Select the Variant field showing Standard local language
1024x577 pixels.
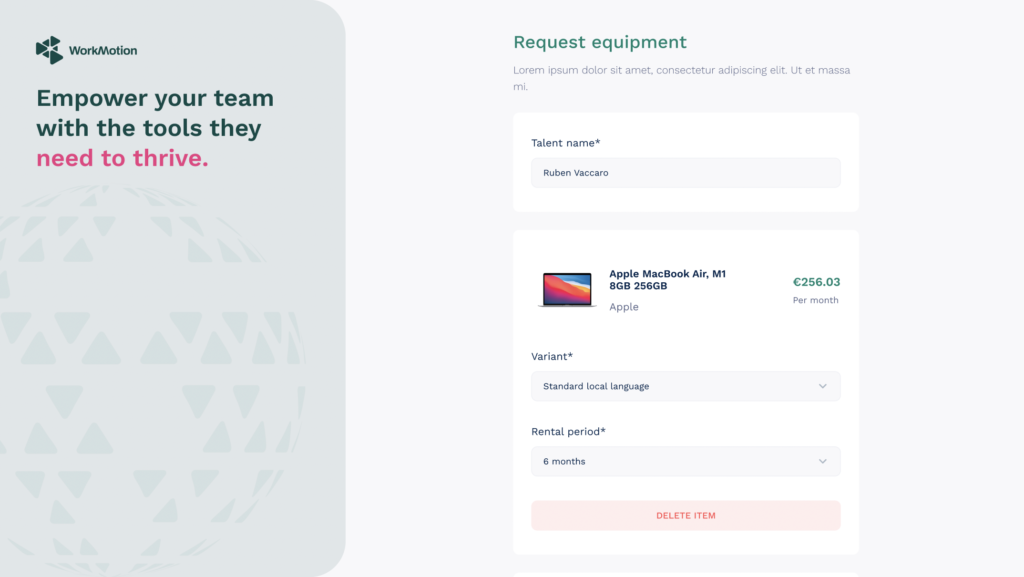point(685,386)
